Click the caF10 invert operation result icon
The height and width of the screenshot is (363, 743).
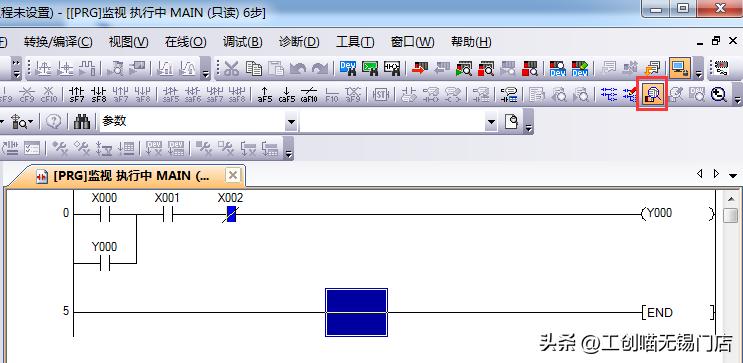pyautogui.click(x=309, y=94)
